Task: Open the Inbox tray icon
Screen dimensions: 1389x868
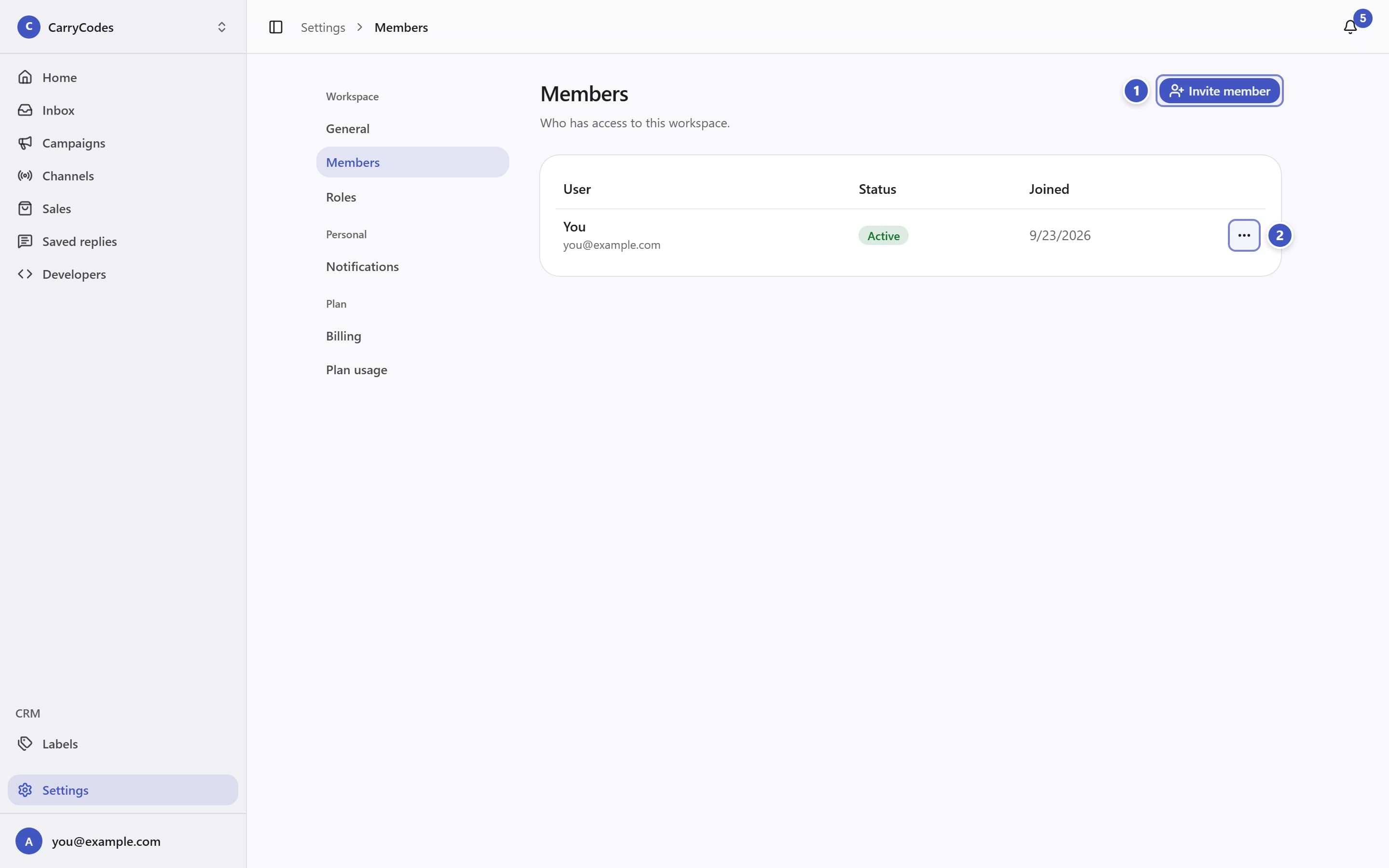Action: click(25, 109)
